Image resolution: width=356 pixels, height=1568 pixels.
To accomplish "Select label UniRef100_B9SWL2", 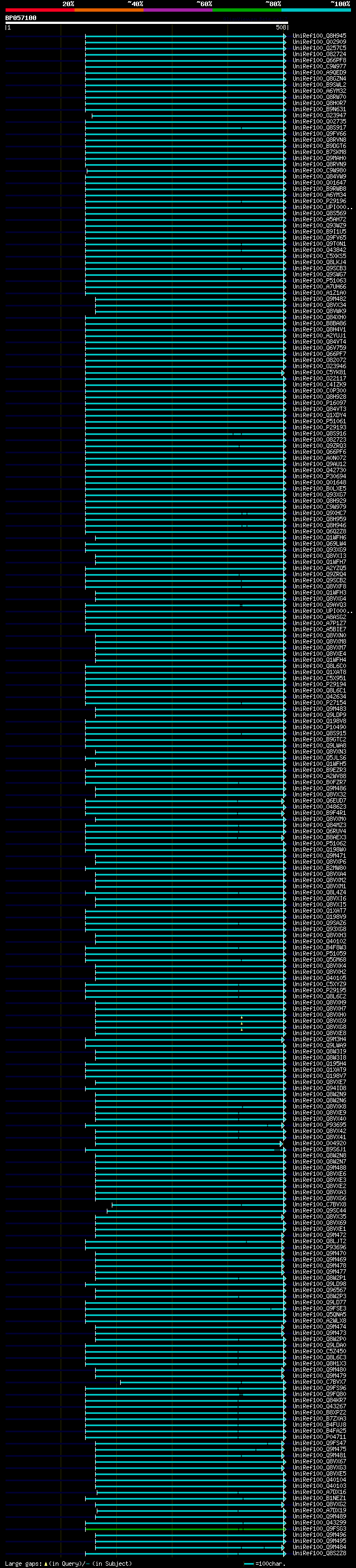I will click(319, 85).
